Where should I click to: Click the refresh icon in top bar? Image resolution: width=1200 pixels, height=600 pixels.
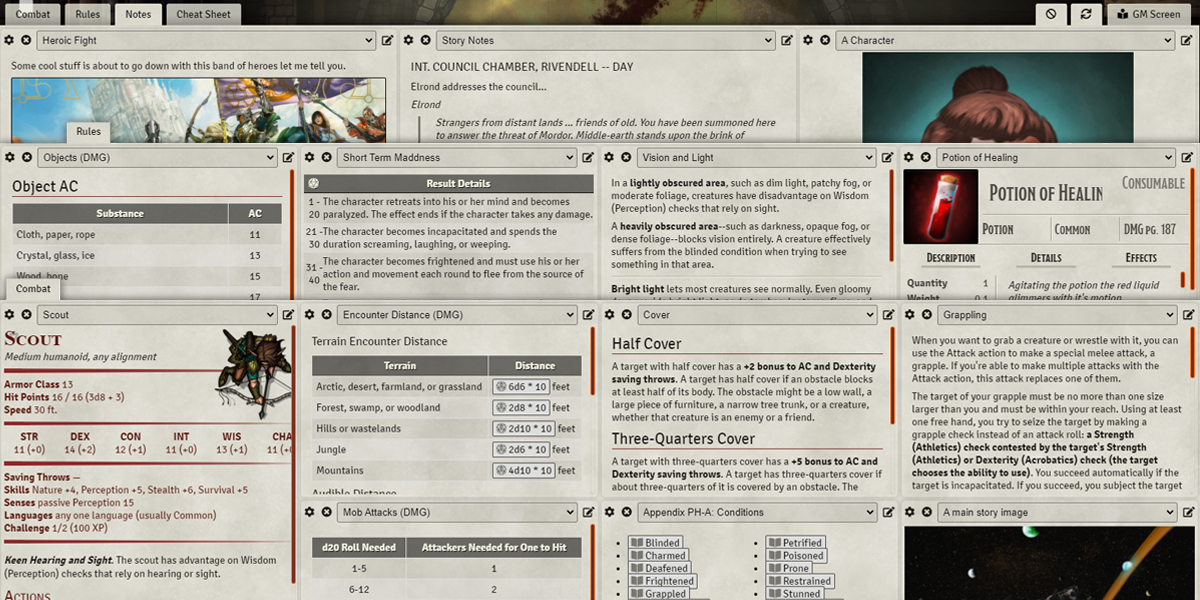tap(1086, 14)
